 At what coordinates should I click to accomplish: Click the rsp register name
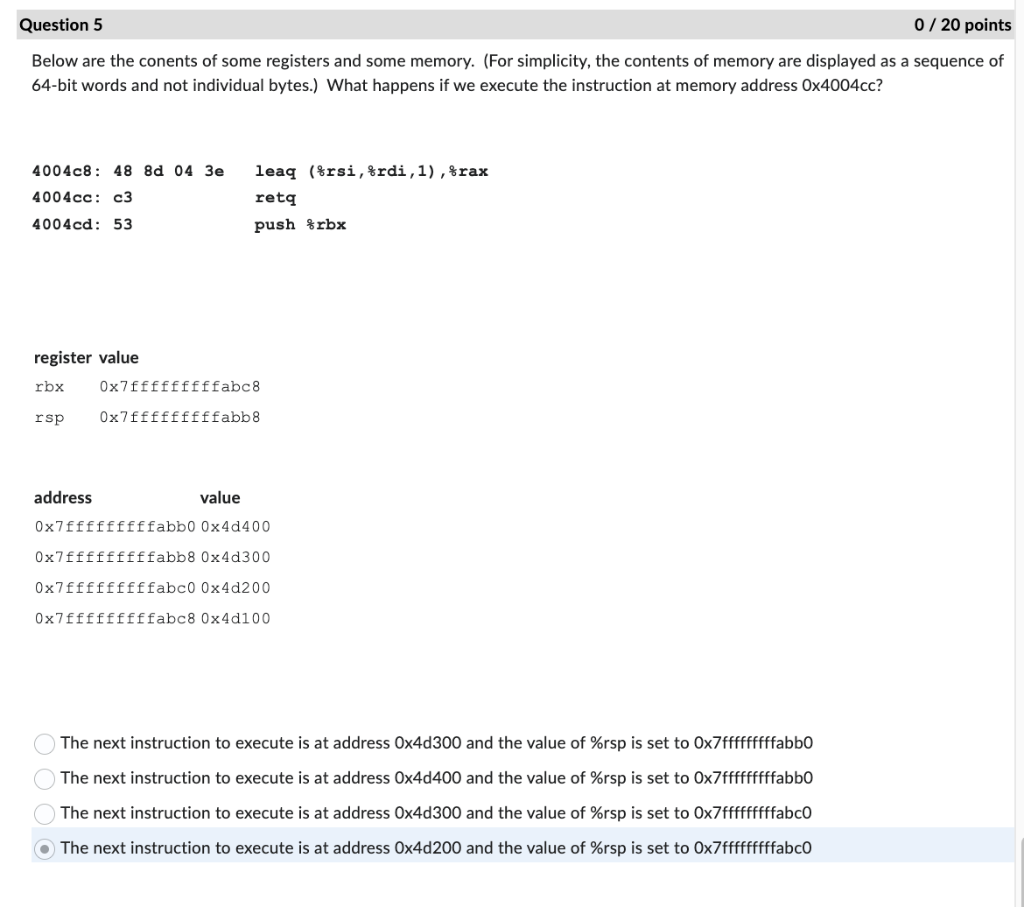coord(50,417)
